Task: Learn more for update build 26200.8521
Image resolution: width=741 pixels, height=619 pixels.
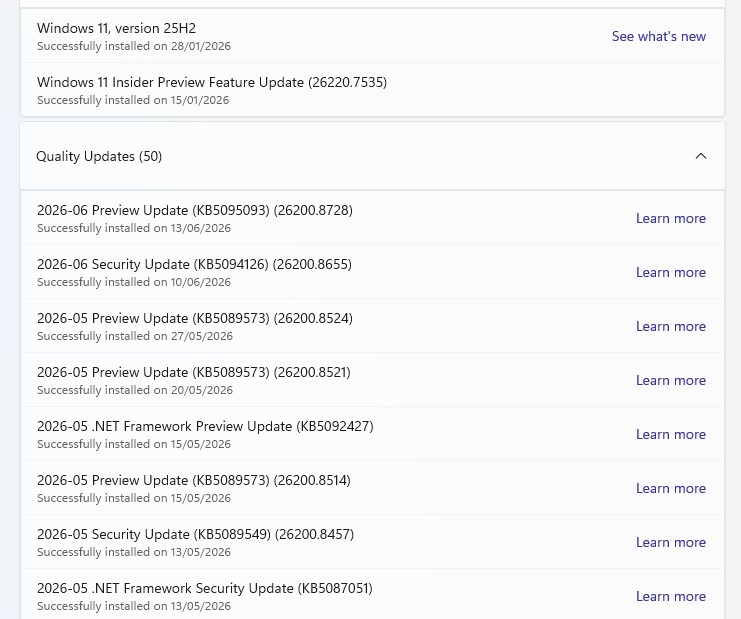Action: coord(671,380)
